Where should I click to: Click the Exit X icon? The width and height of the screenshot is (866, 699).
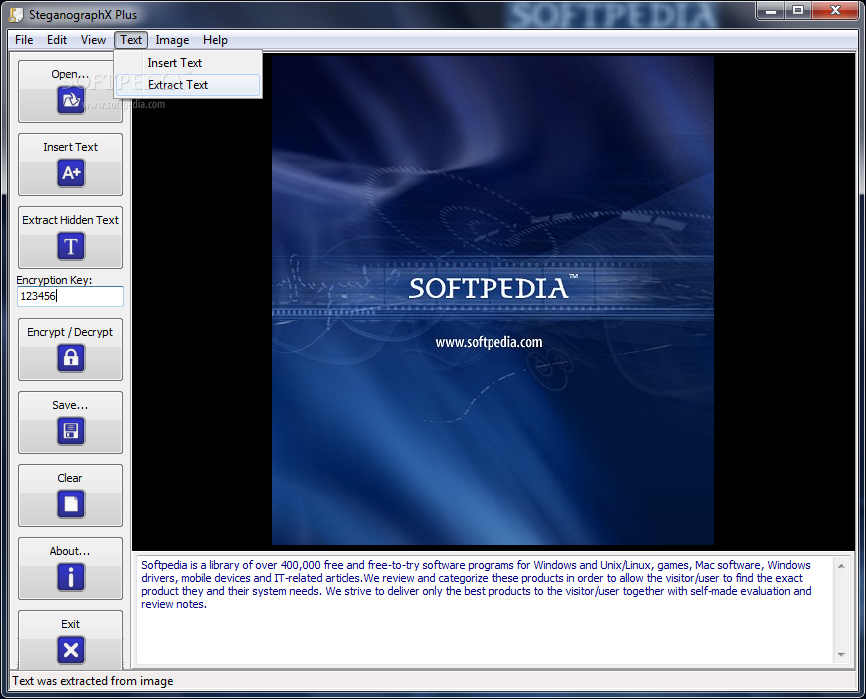tap(71, 650)
